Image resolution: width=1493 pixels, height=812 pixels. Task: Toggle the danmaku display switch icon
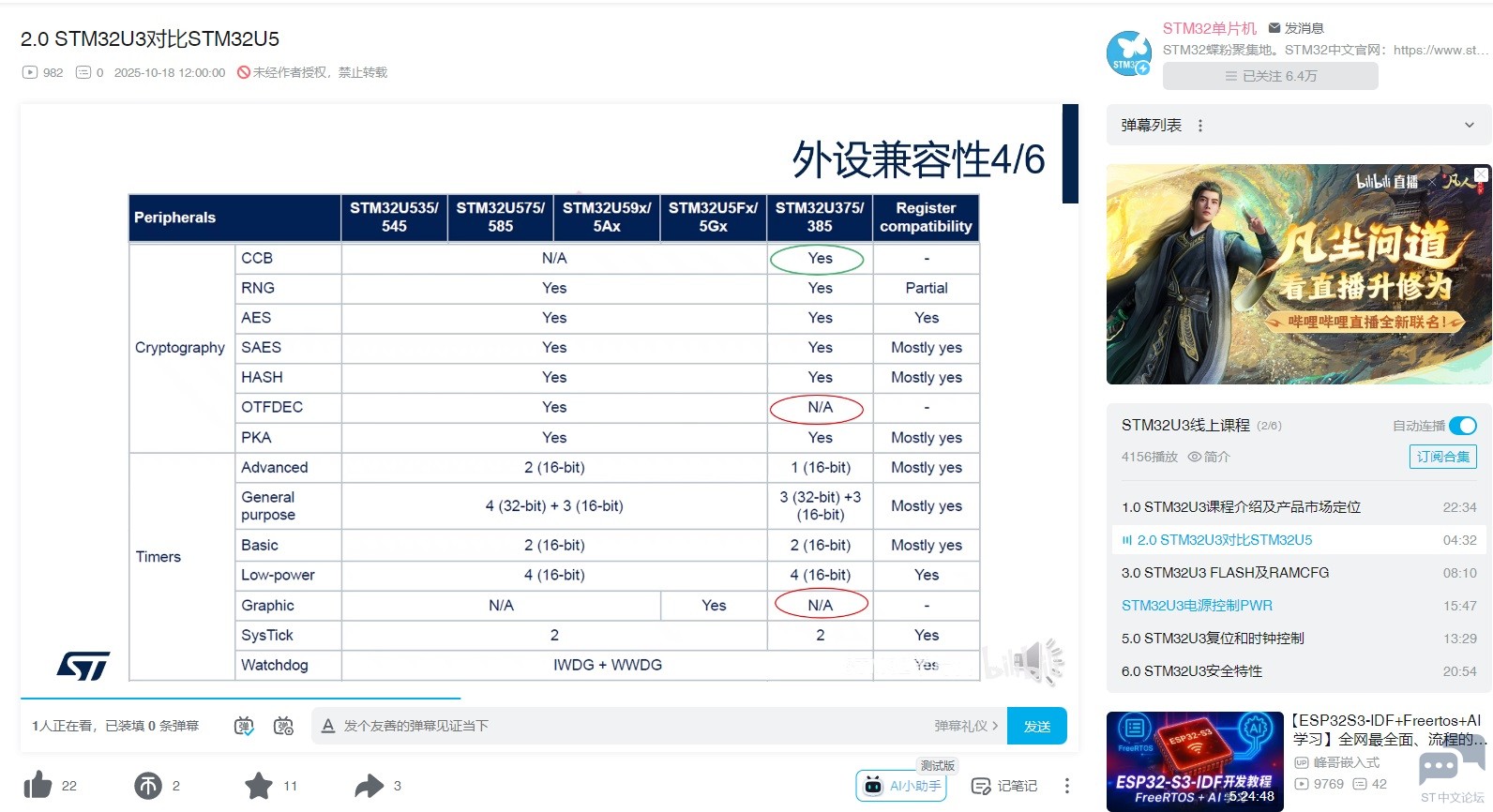pyautogui.click(x=244, y=726)
